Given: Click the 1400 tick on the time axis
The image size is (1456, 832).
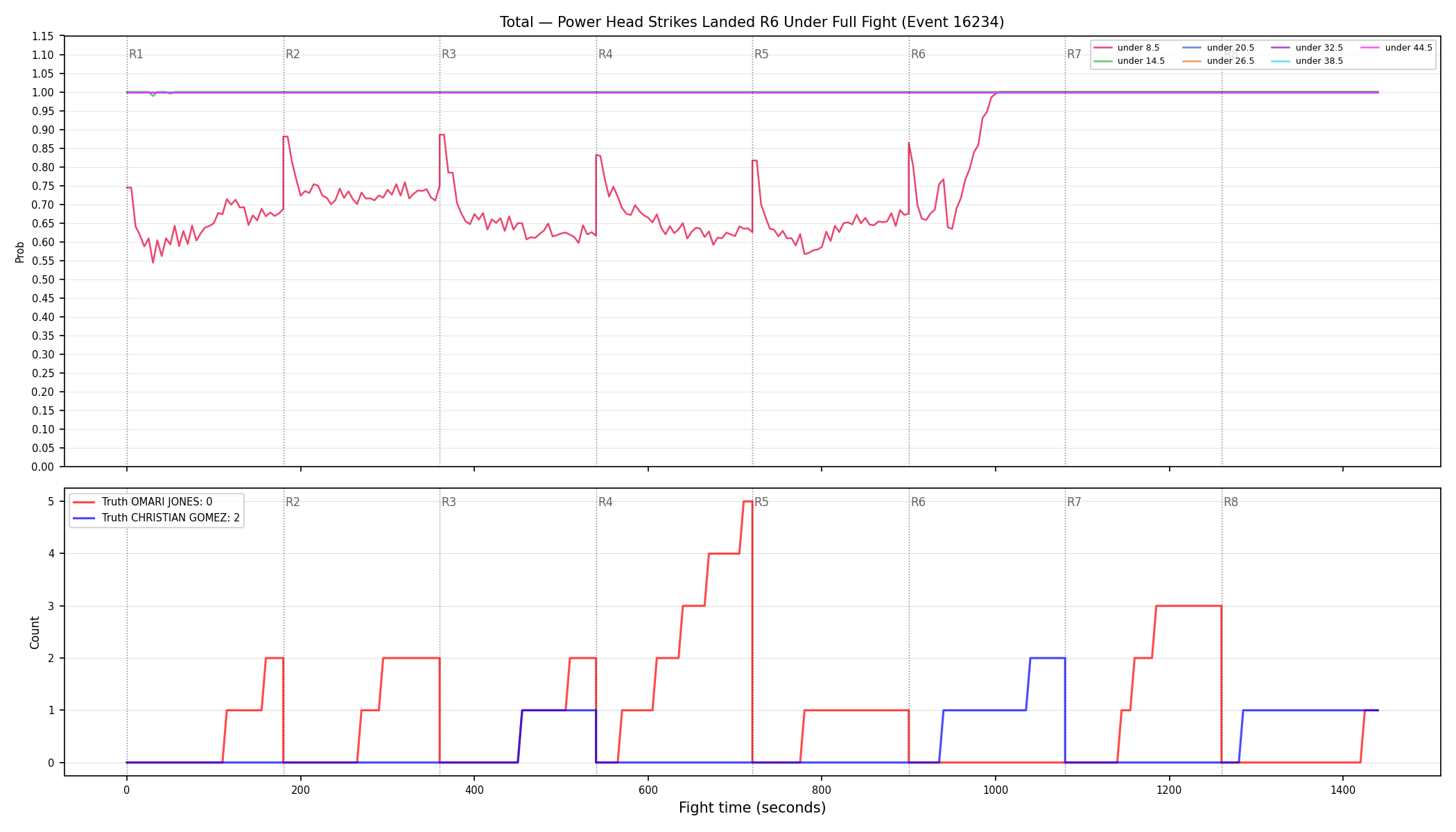Looking at the screenshot, I should click(1343, 789).
